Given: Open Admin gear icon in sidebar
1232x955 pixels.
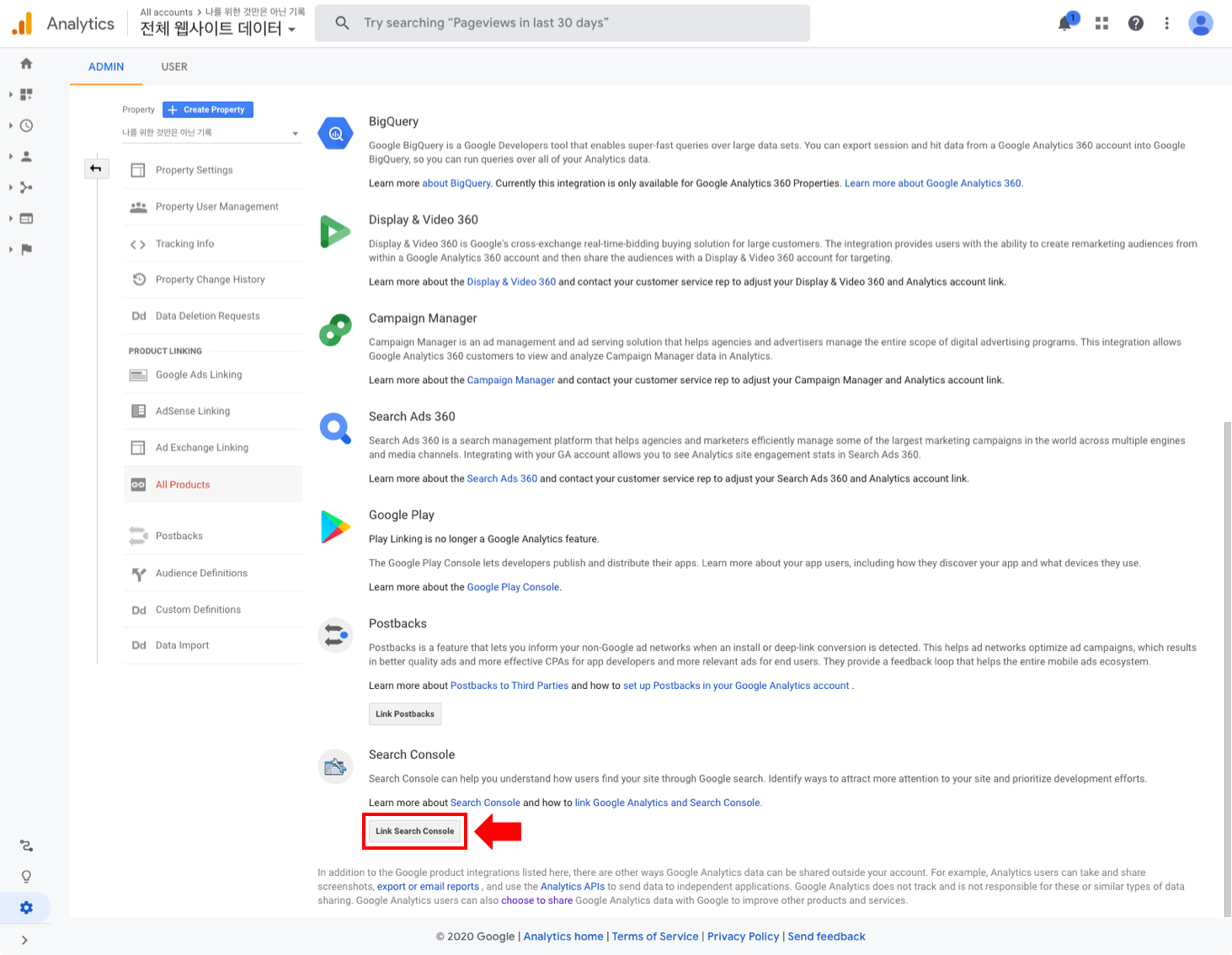Looking at the screenshot, I should 26,908.
